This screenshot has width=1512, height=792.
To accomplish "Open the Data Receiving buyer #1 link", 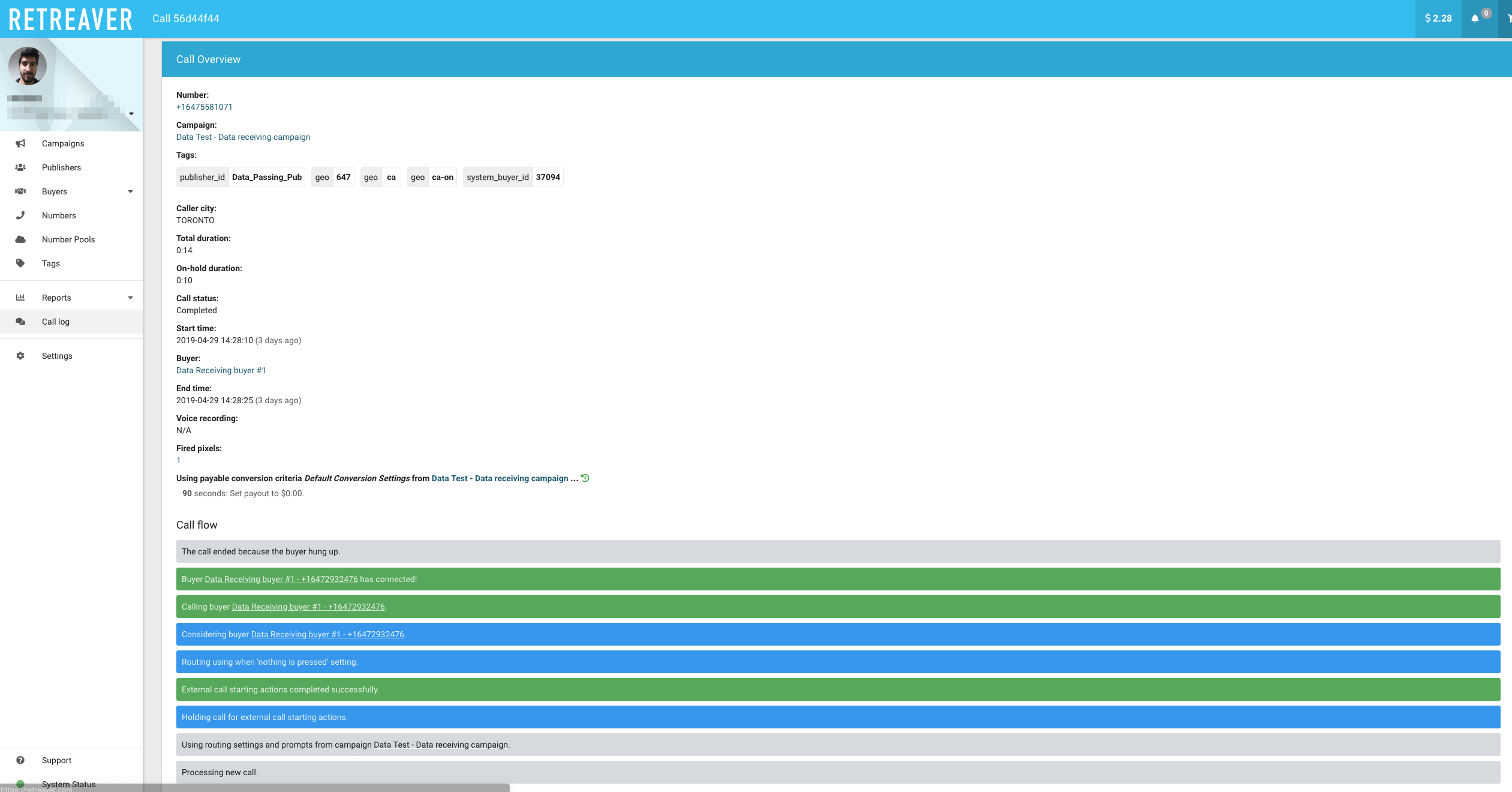I will [x=221, y=370].
